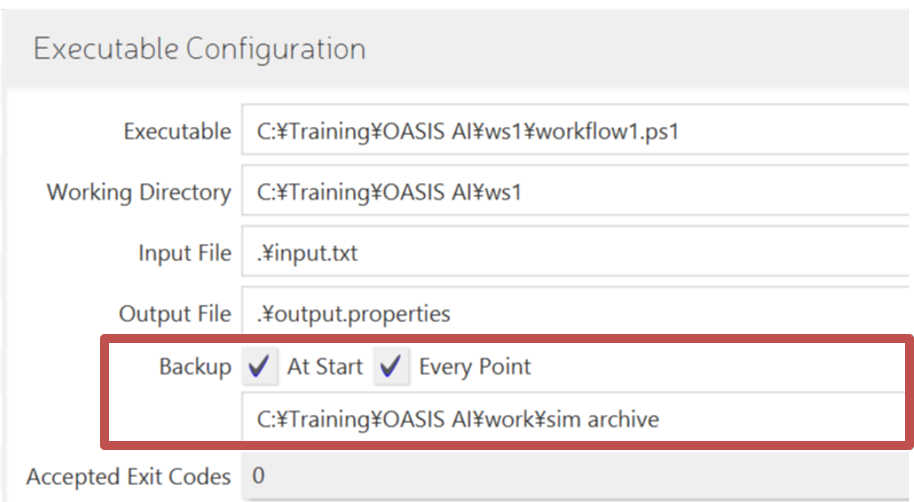The image size is (914, 502).
Task: Focus the Working Directory input field
Action: tap(575, 192)
